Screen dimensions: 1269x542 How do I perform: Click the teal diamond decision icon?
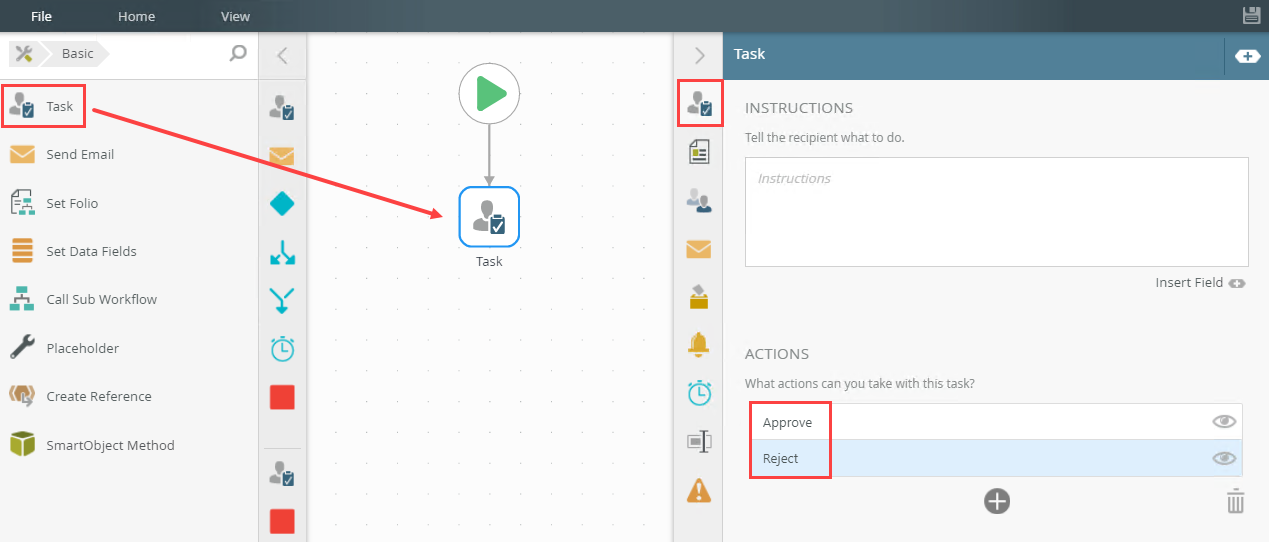pos(282,204)
